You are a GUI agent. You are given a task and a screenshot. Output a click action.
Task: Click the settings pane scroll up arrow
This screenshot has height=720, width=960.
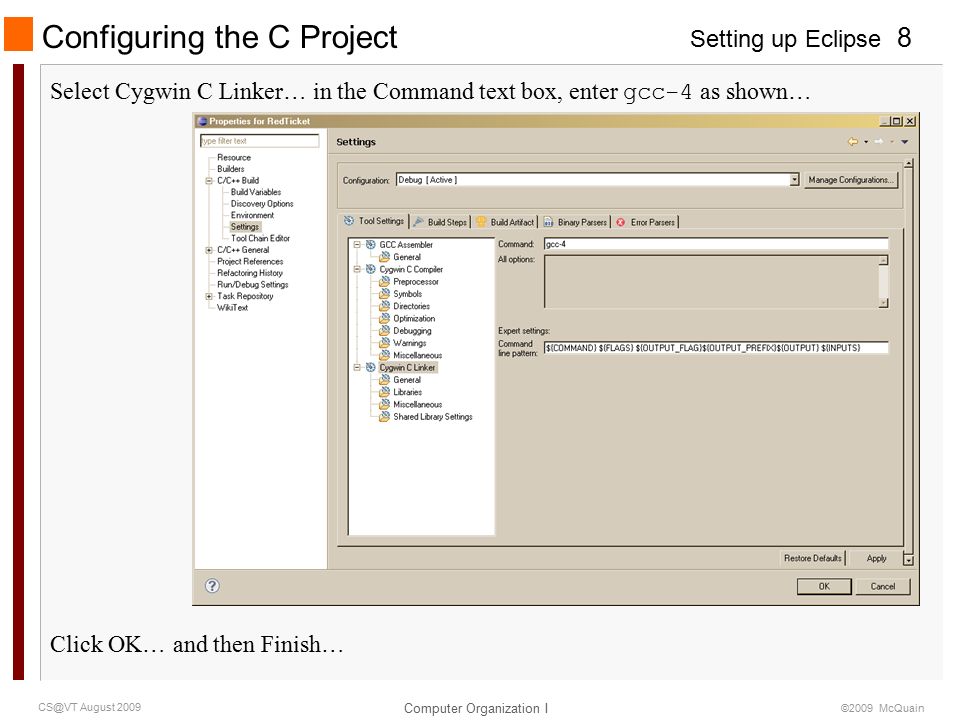[909, 163]
